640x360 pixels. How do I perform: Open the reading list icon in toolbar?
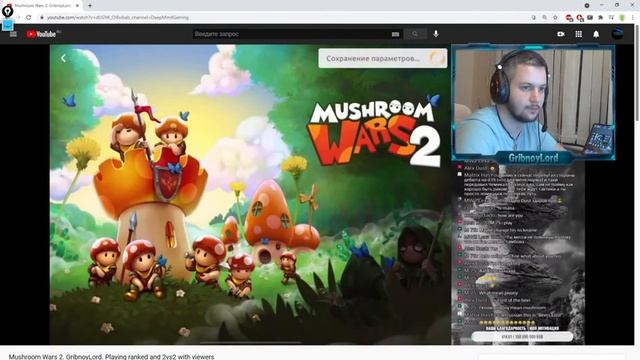(x=611, y=18)
